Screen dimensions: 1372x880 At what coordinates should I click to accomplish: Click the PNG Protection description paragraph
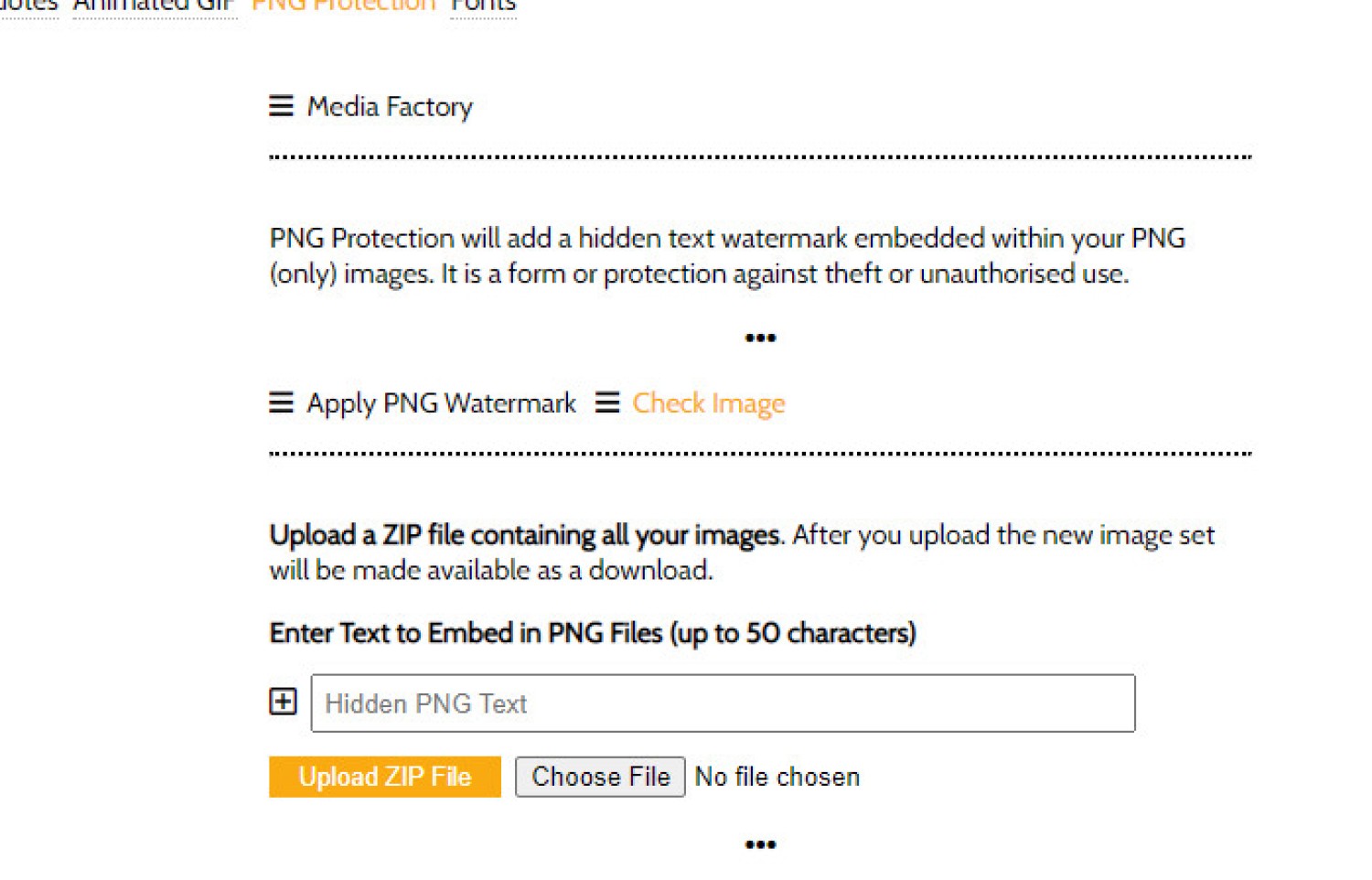click(726, 256)
